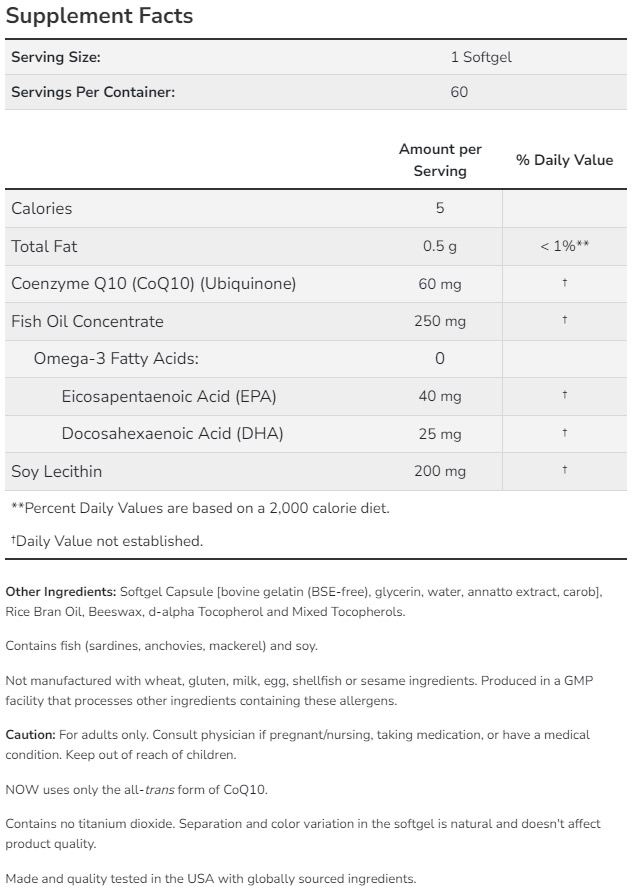Select the Soy Lecithin row label
The height and width of the screenshot is (887, 632).
pos(57,471)
